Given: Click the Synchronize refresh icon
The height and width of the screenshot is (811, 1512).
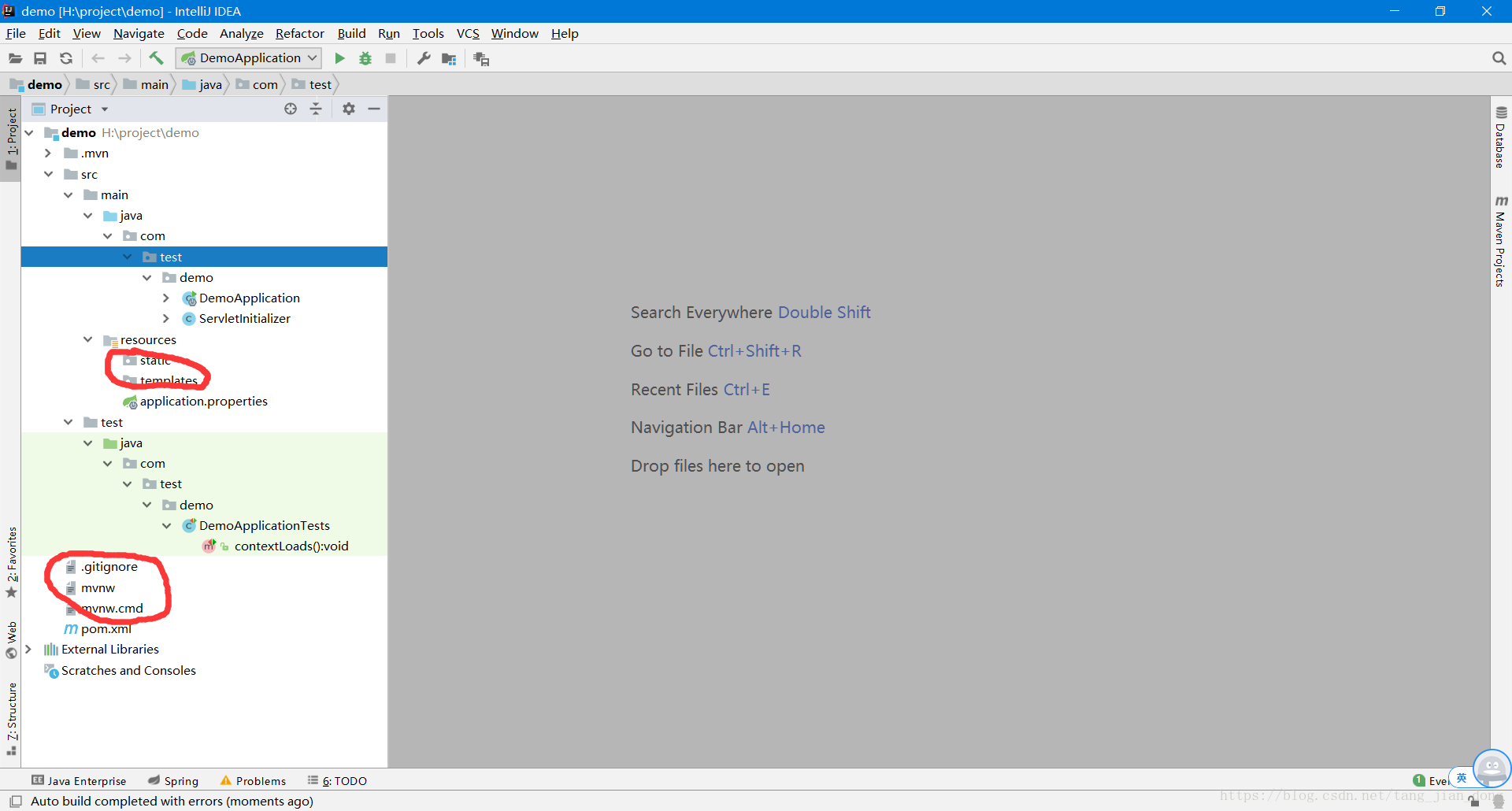Looking at the screenshot, I should click(66, 58).
